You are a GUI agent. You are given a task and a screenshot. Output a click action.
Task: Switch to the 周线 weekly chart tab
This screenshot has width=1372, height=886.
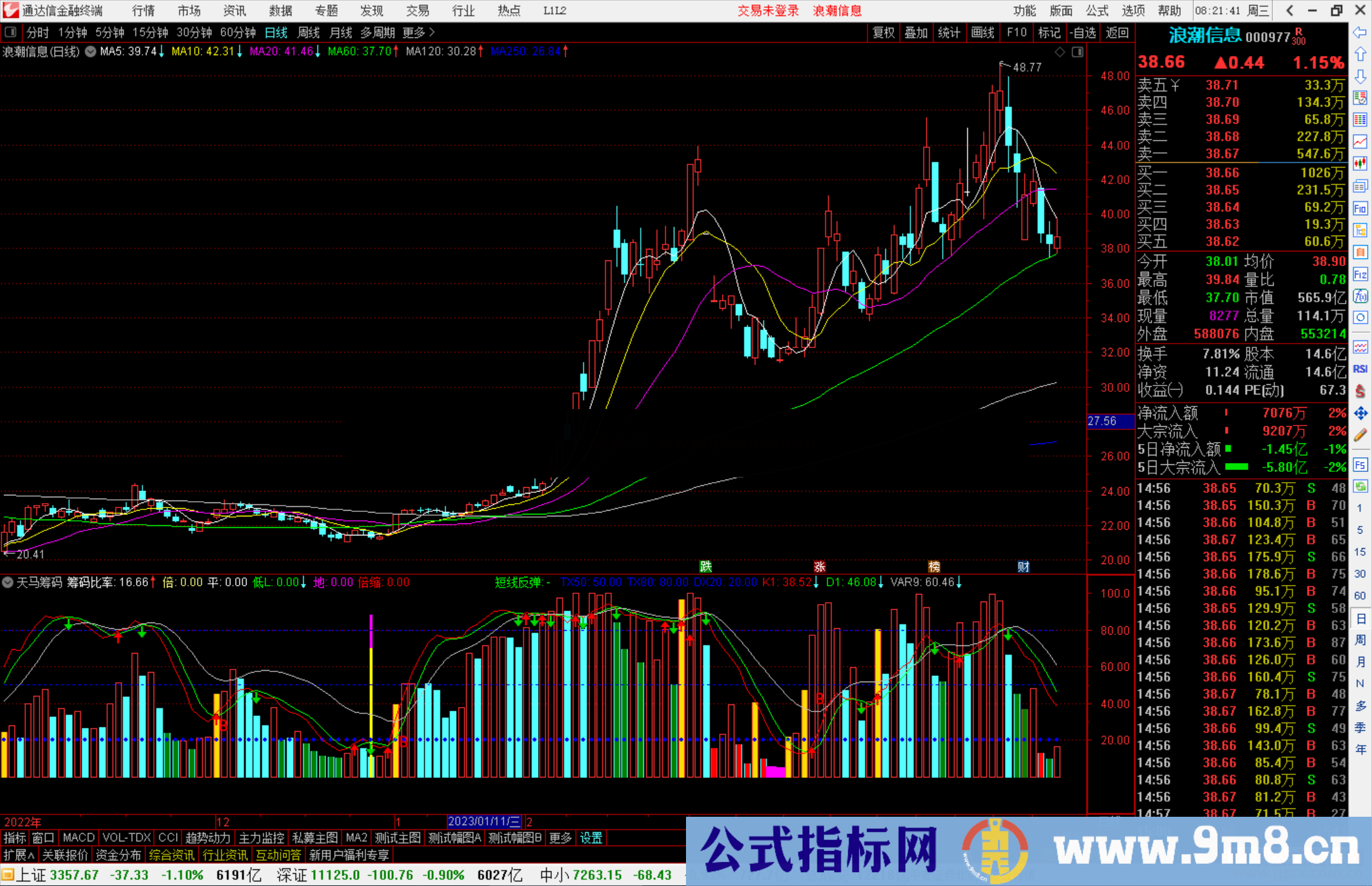tap(309, 32)
